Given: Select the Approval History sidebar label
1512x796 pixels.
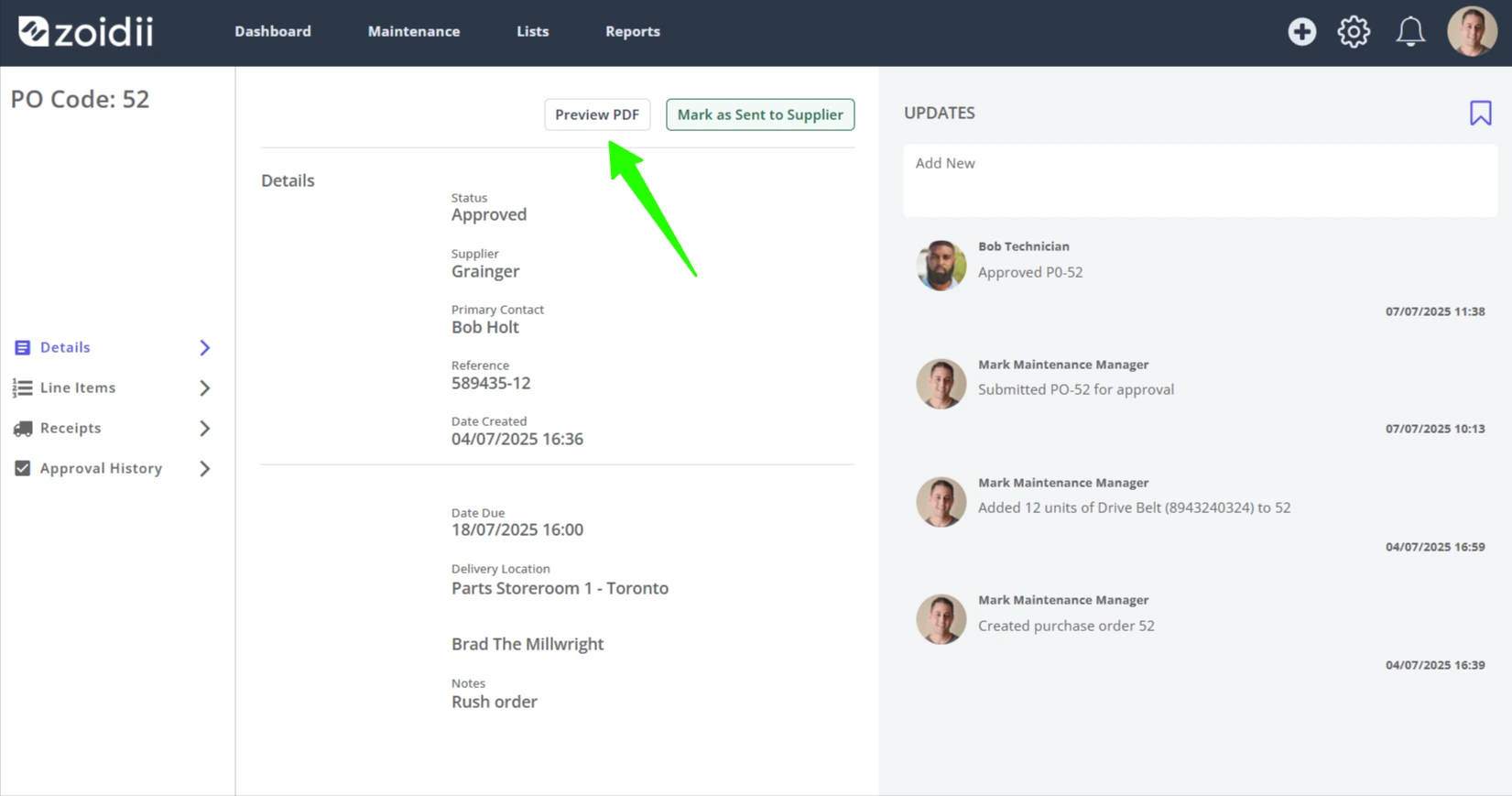Looking at the screenshot, I should click(x=101, y=468).
